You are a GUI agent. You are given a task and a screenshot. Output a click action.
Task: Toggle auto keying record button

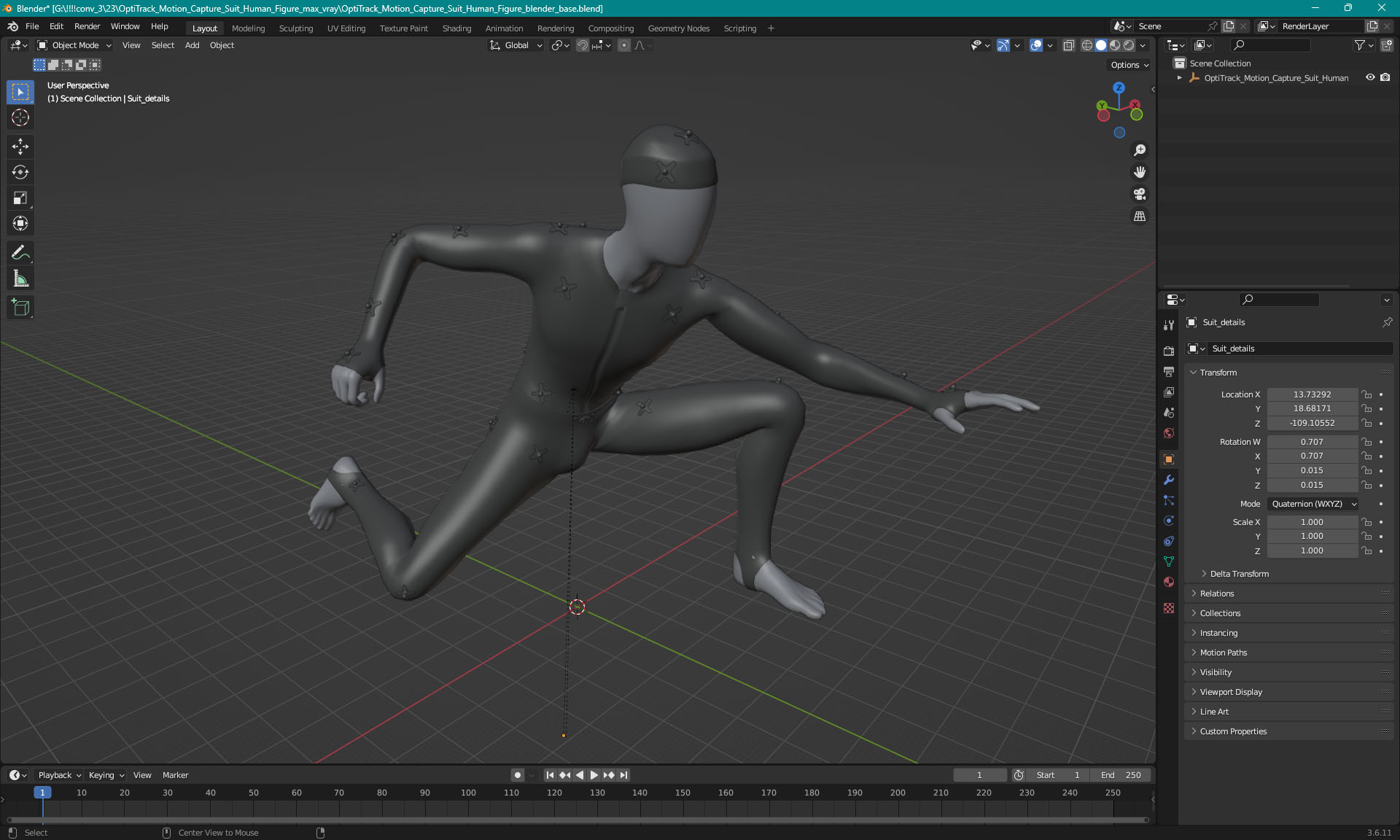517,775
